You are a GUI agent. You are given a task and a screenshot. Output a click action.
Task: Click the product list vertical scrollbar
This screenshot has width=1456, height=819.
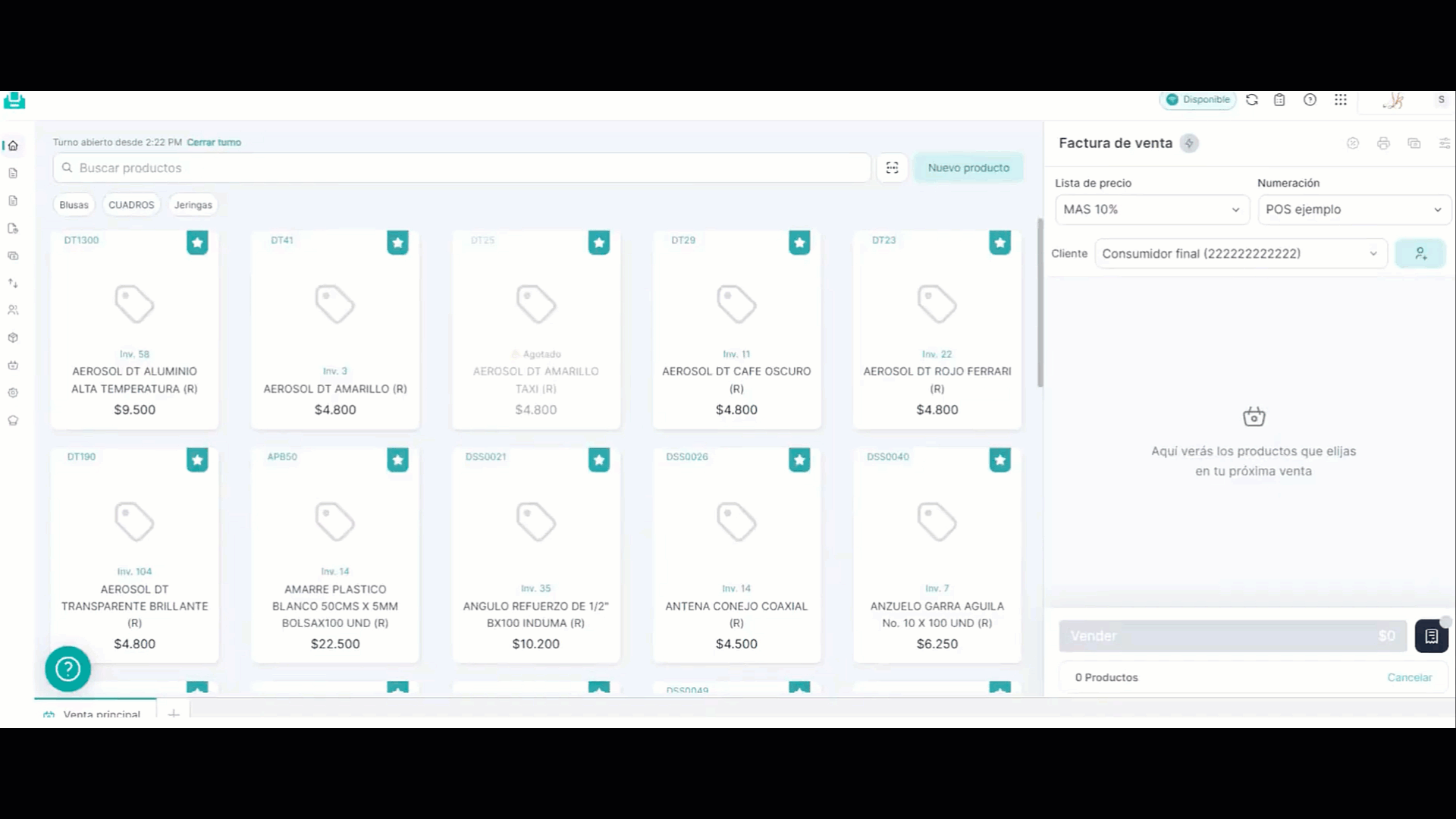1040,303
